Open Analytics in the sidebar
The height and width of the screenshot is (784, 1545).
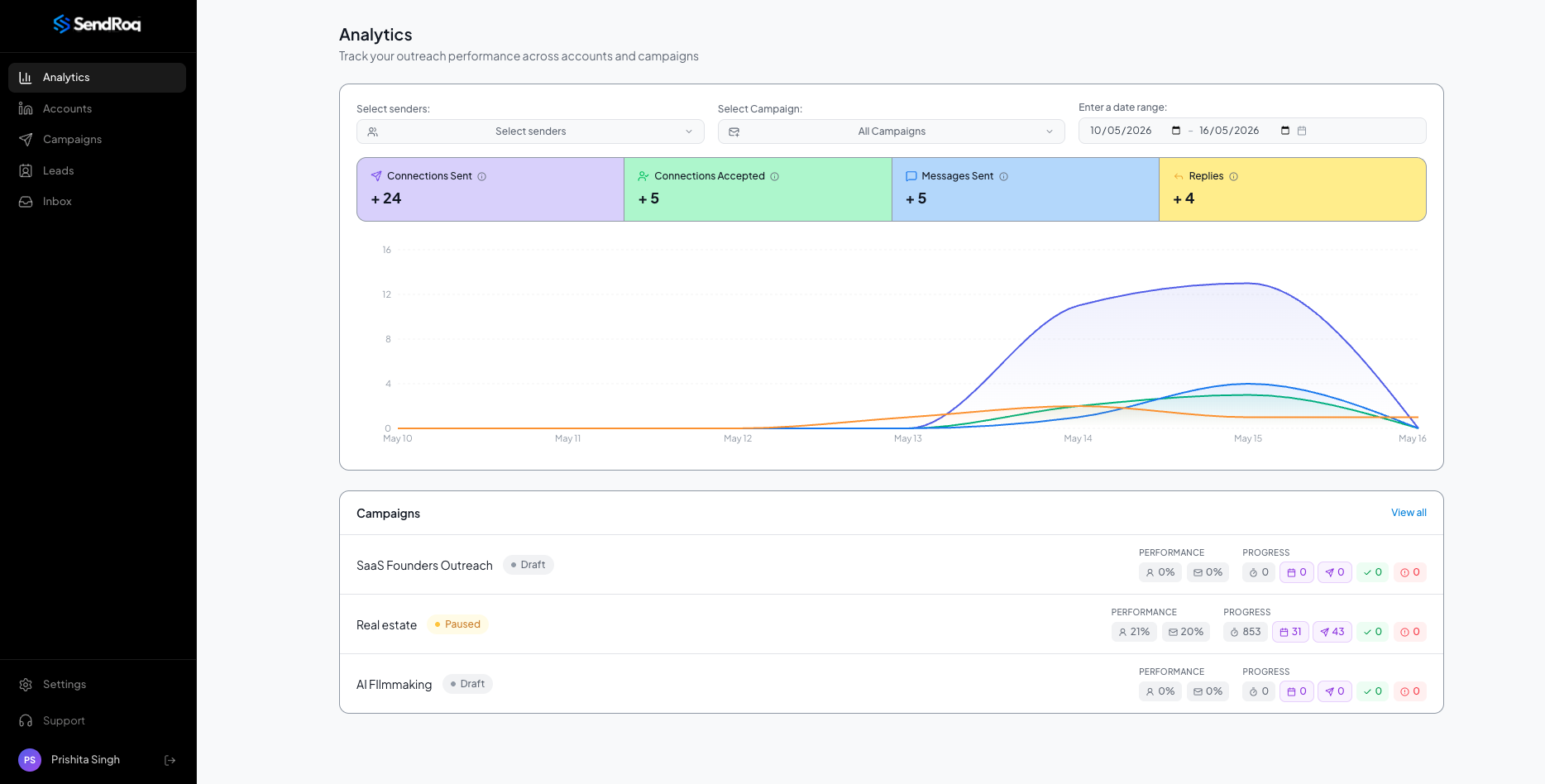(x=97, y=78)
